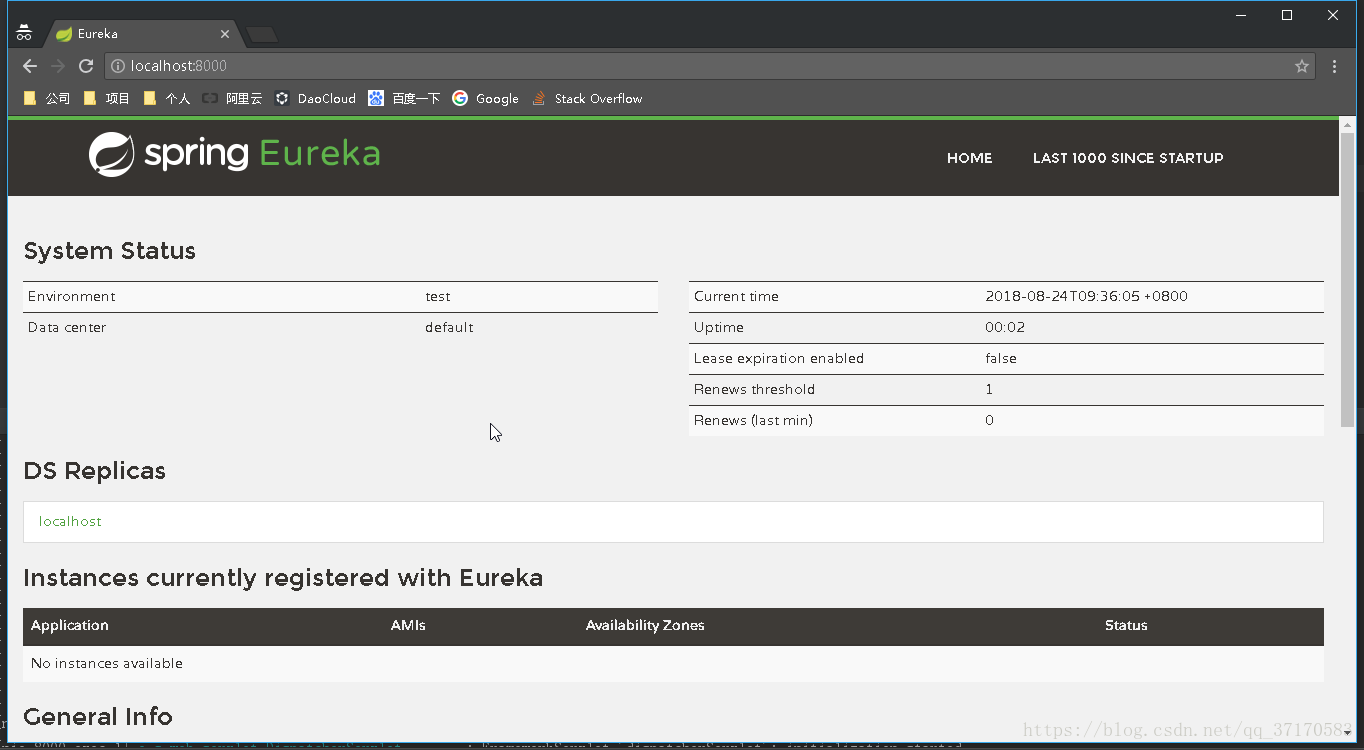Open the 公司 bookmark folder
The height and width of the screenshot is (750, 1364).
pyautogui.click(x=46, y=98)
